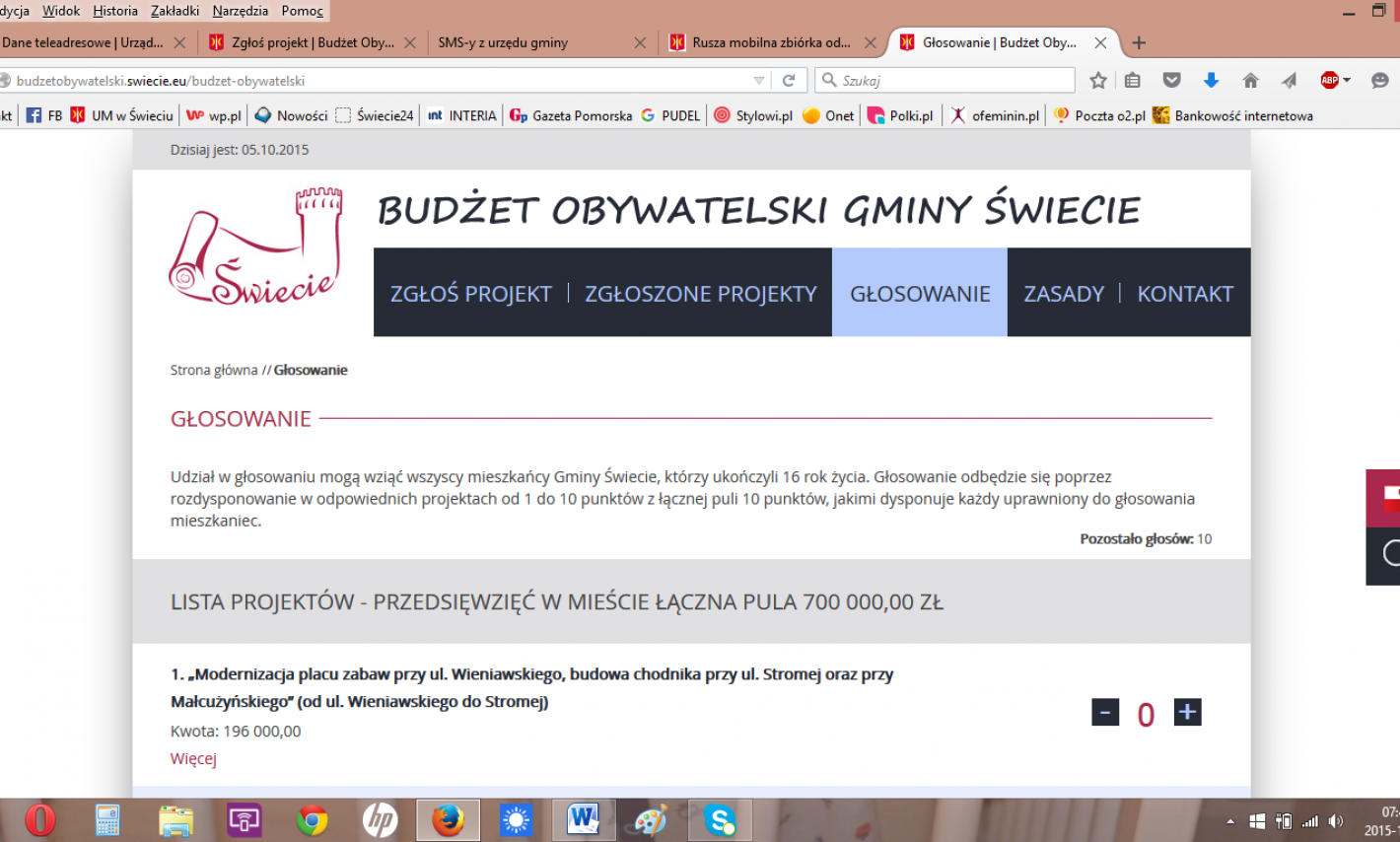Image resolution: width=1400 pixels, height=842 pixels.
Task: Select GŁOSOWANIE in site navigation
Action: 920,293
